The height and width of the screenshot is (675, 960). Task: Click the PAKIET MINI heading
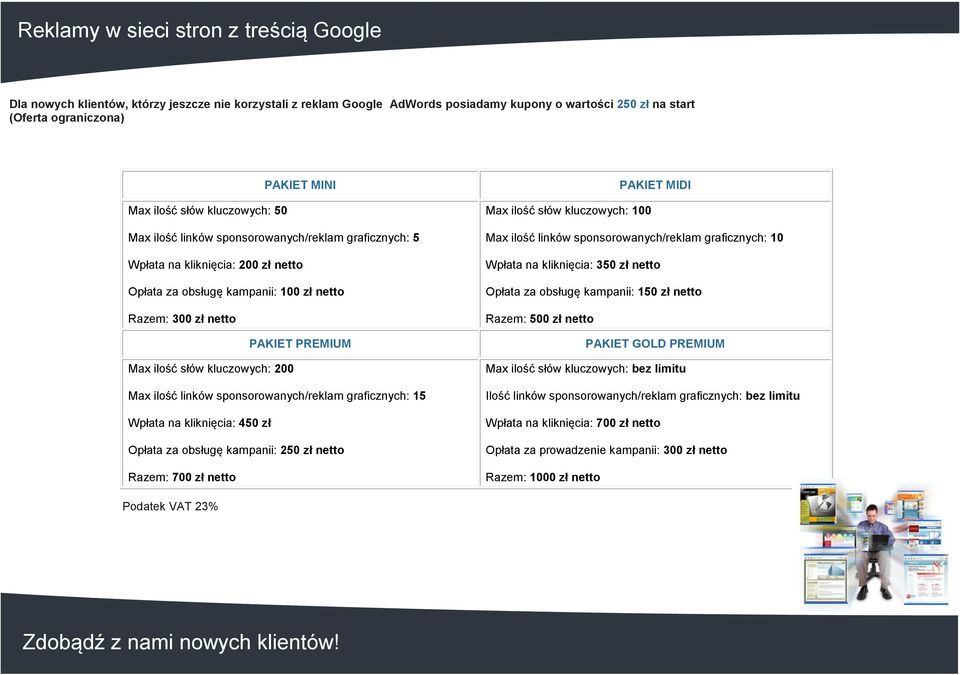[x=300, y=185]
